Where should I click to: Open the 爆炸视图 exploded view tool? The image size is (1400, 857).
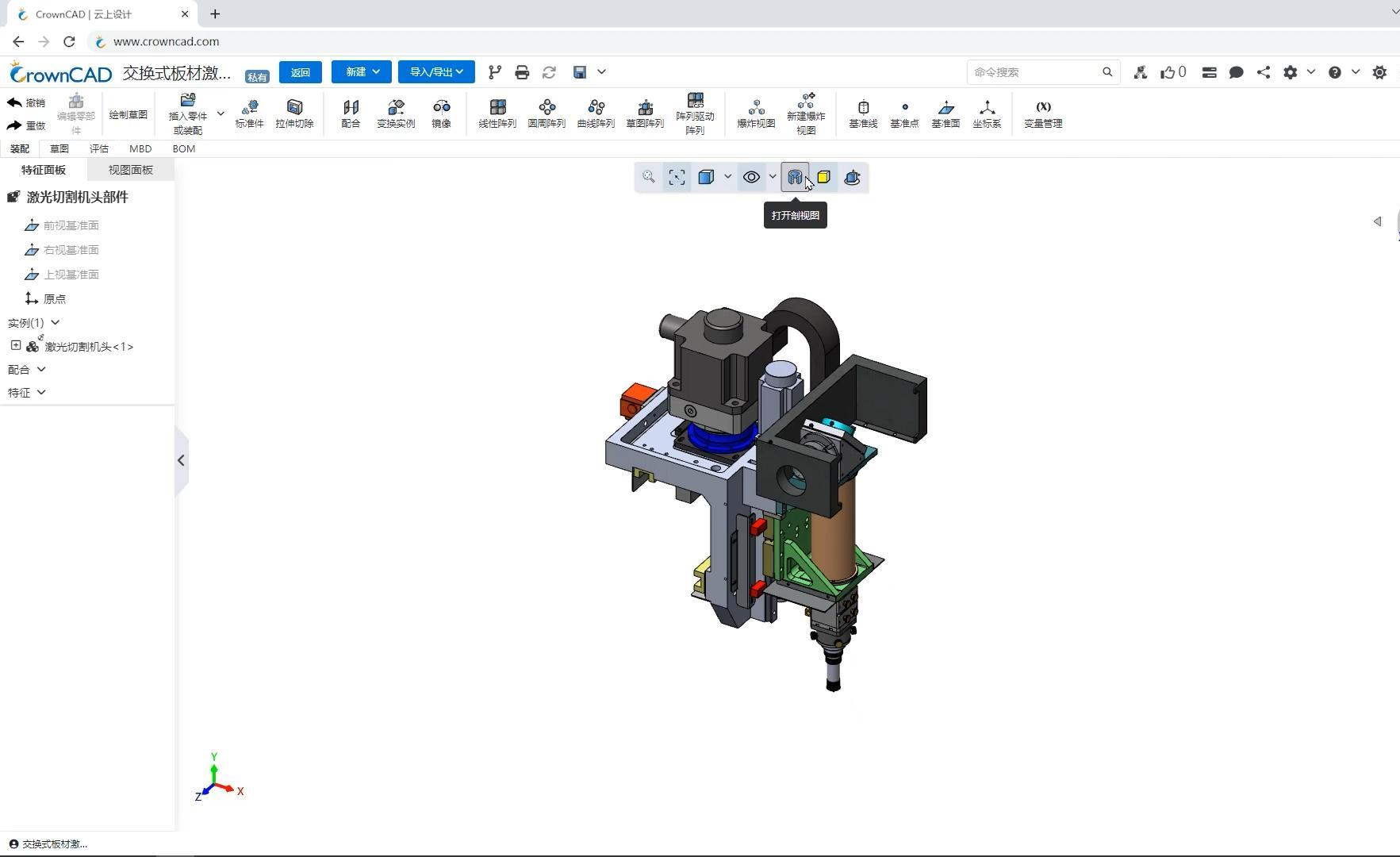pyautogui.click(x=755, y=113)
